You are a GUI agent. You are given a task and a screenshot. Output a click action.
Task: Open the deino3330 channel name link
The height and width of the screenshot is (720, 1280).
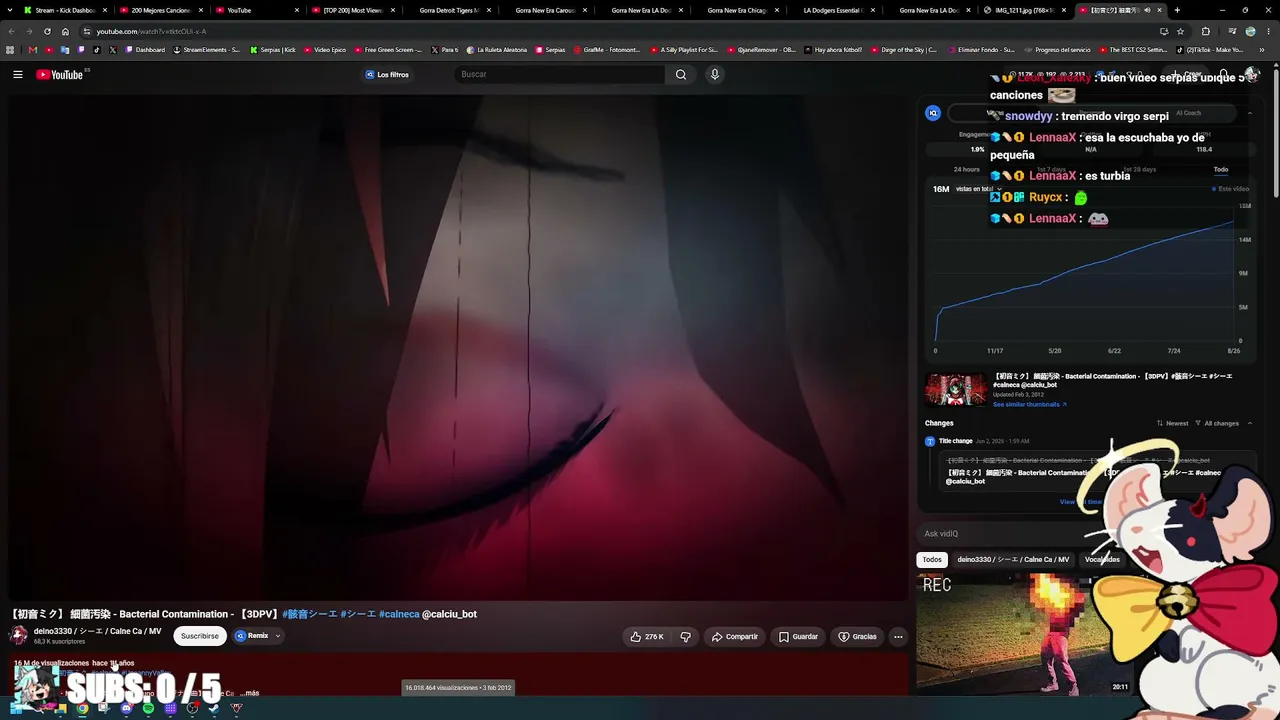(x=97, y=631)
